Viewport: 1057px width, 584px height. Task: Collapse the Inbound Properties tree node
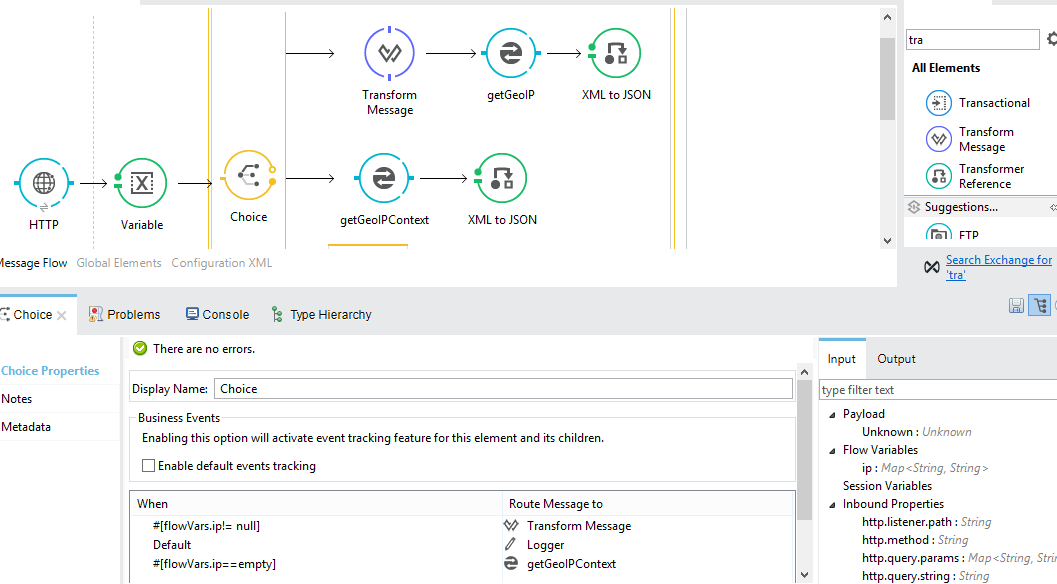coord(832,504)
